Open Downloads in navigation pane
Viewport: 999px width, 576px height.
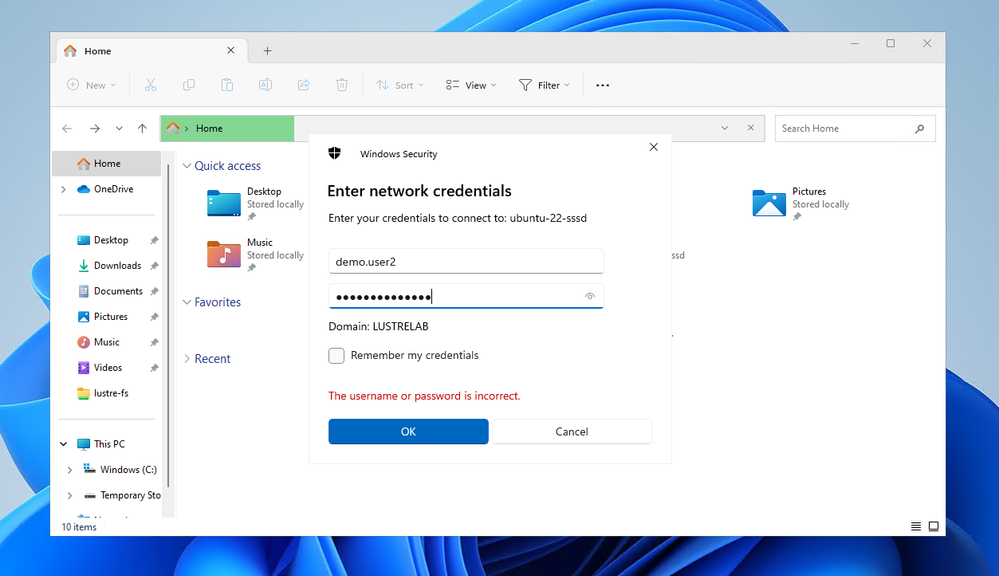[117, 266]
